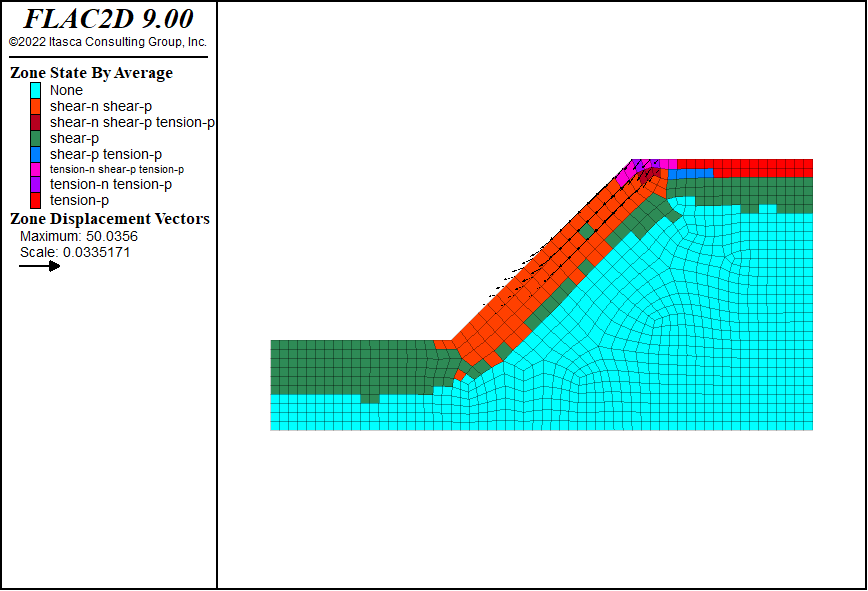
Task: Click the 'shear-n shear-p' legend label
Action: (x=101, y=106)
